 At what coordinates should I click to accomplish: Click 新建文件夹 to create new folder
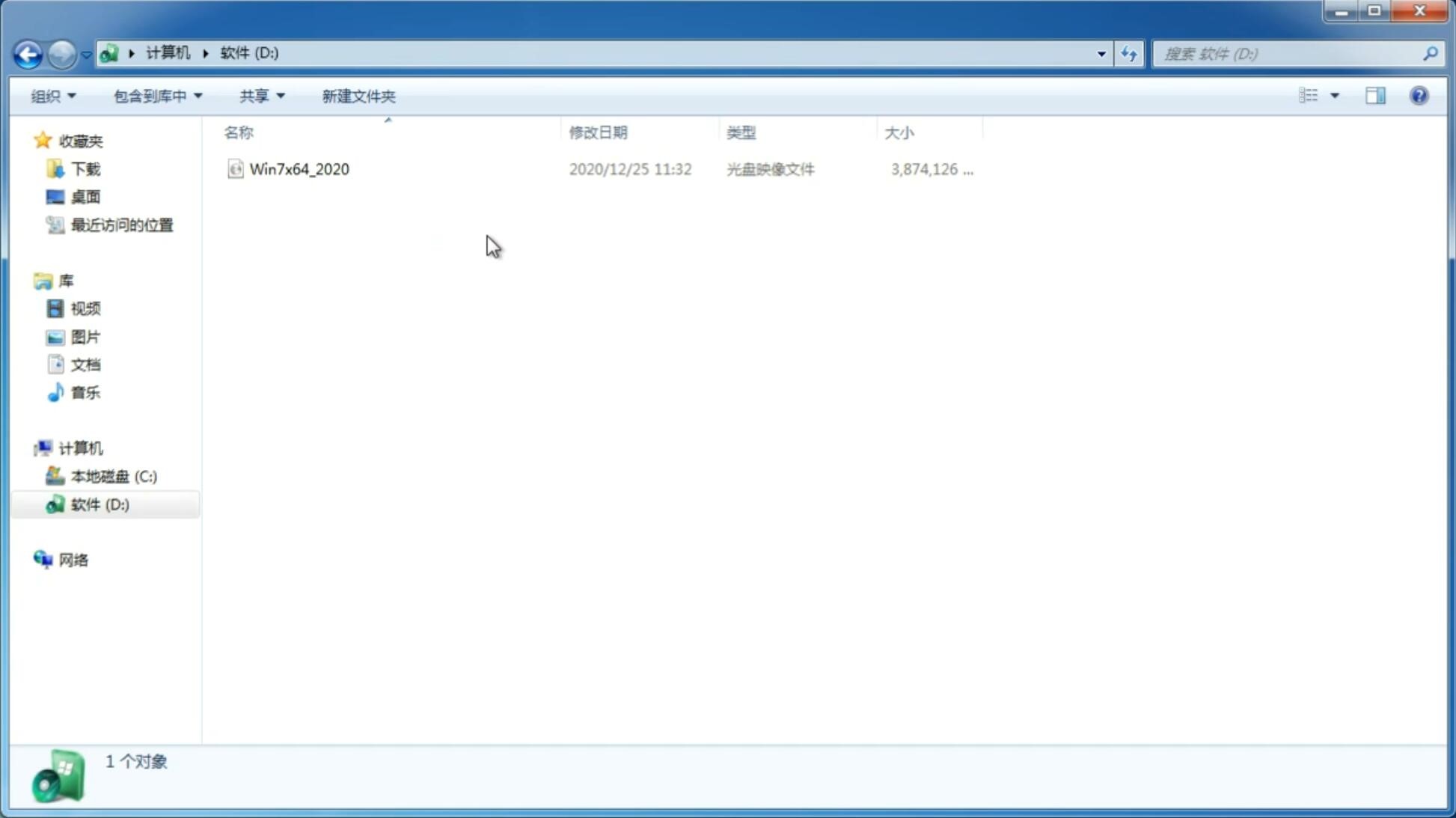coord(358,95)
